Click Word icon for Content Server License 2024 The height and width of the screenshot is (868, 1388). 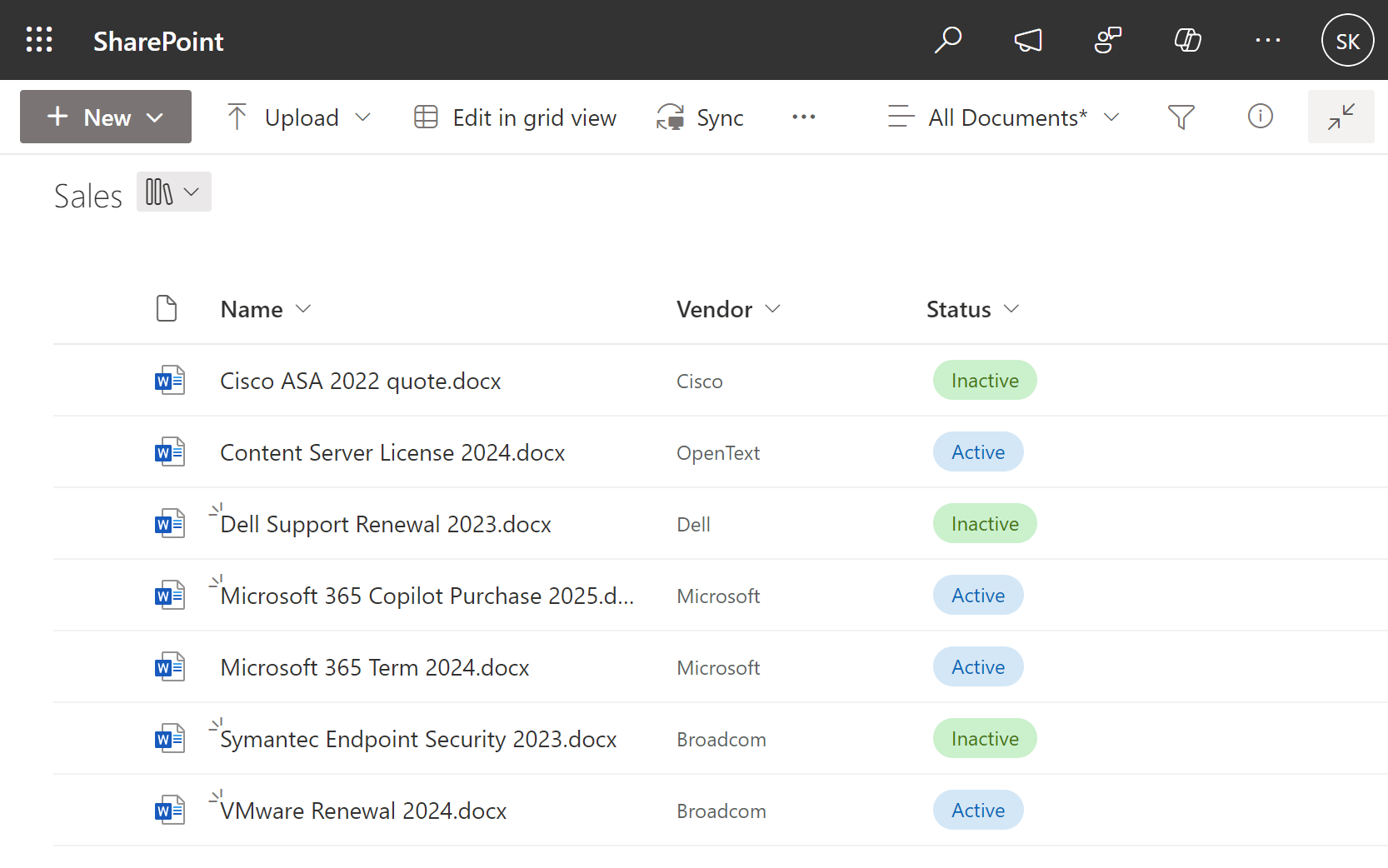pos(170,452)
